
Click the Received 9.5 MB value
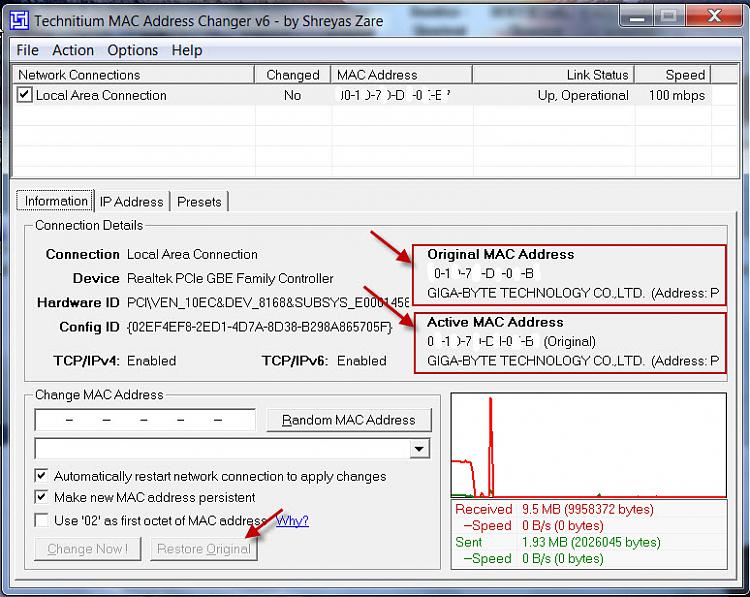tap(588, 509)
